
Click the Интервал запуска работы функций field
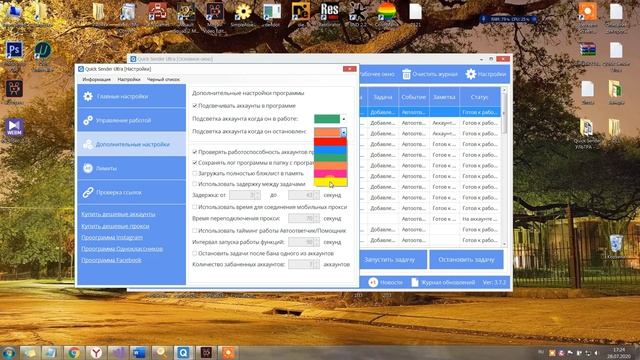(x=304, y=242)
